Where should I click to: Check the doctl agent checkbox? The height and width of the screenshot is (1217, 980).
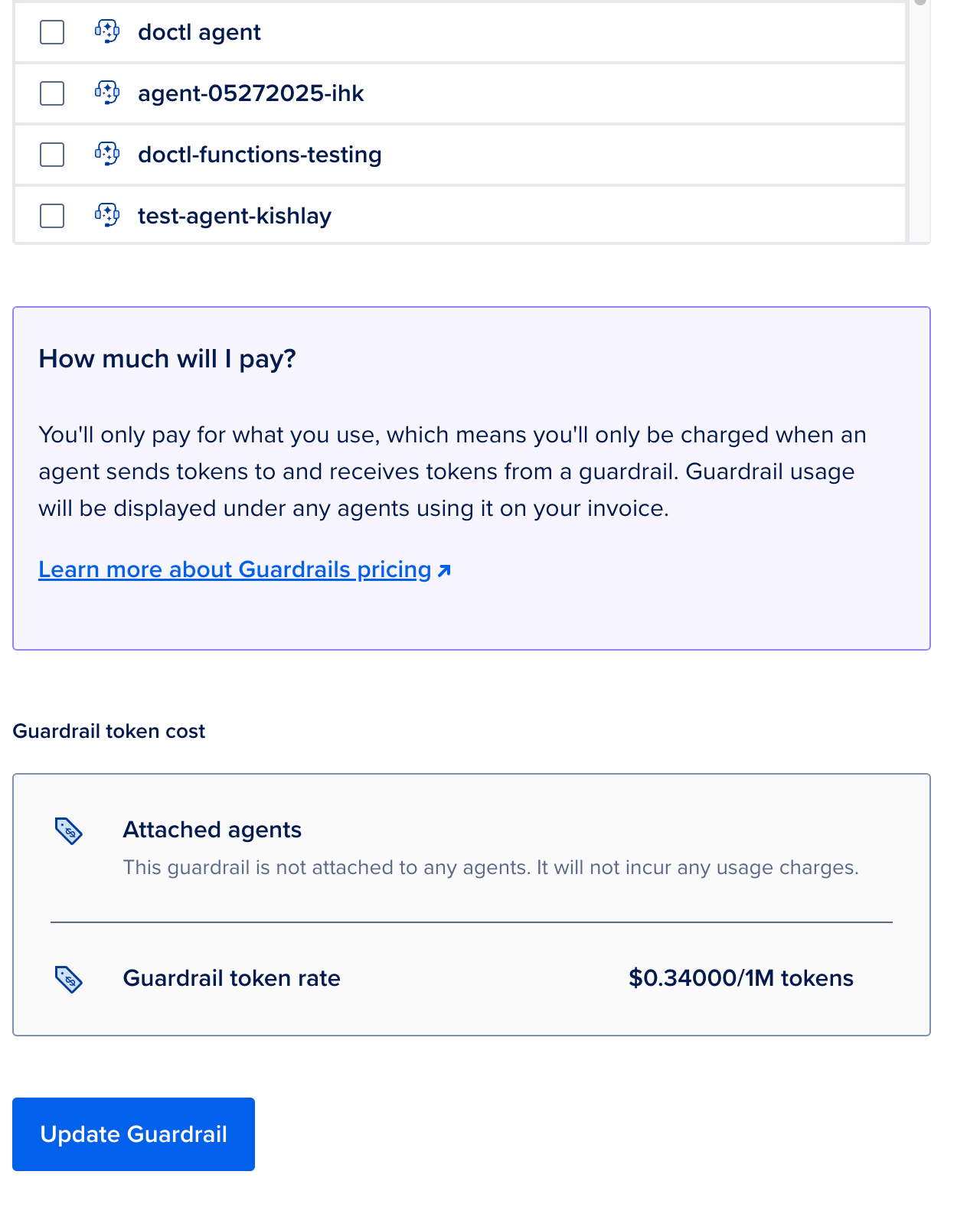coord(52,32)
